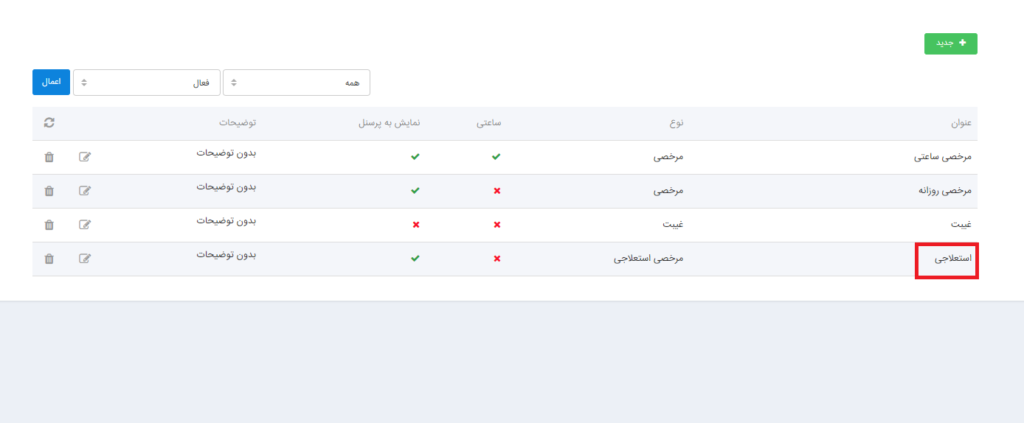Click edit icon for مرخصی ساعتی row
Image resolution: width=1024 pixels, height=423 pixels.
[85, 157]
